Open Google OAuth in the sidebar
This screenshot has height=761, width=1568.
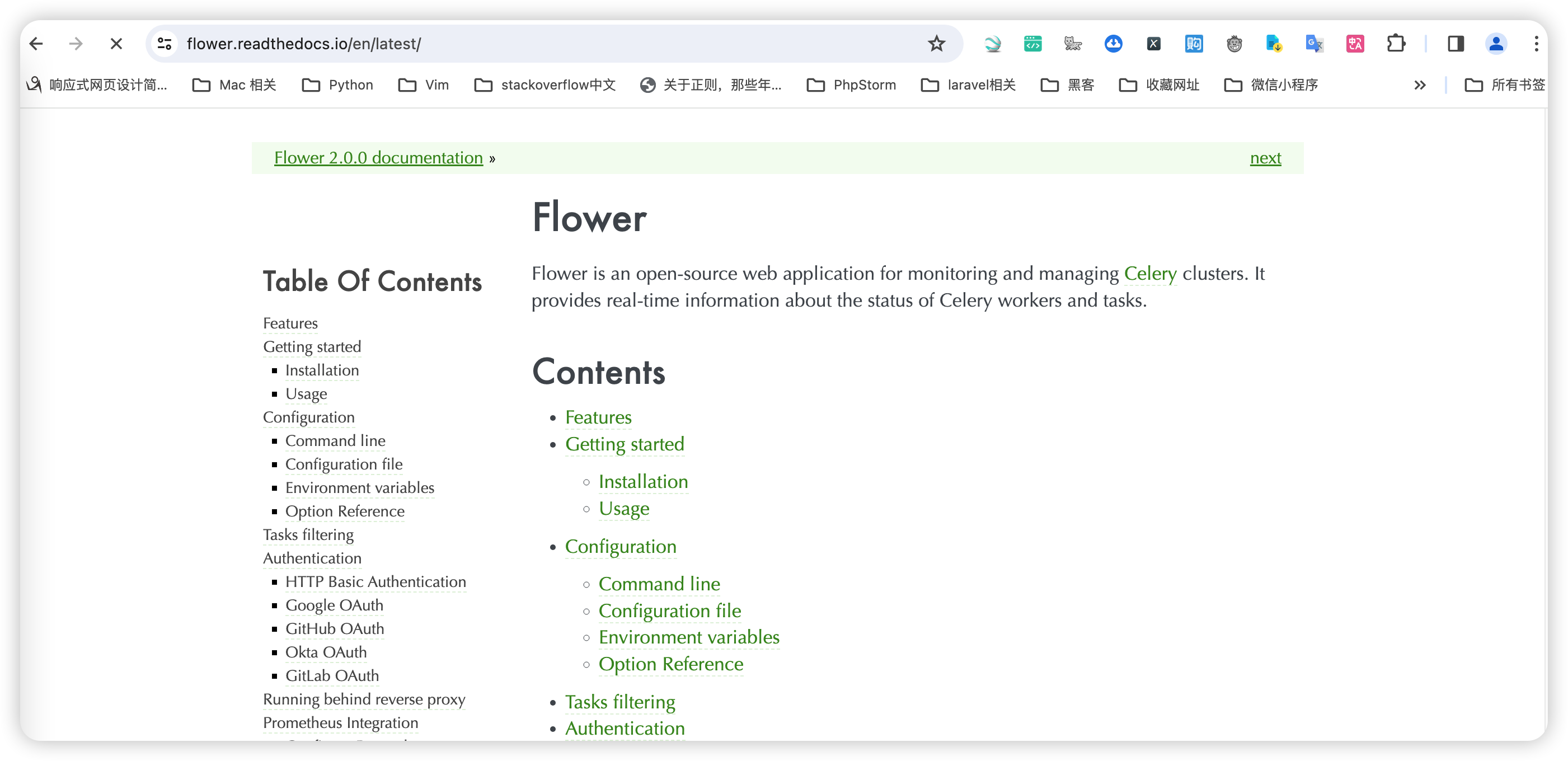tap(334, 606)
